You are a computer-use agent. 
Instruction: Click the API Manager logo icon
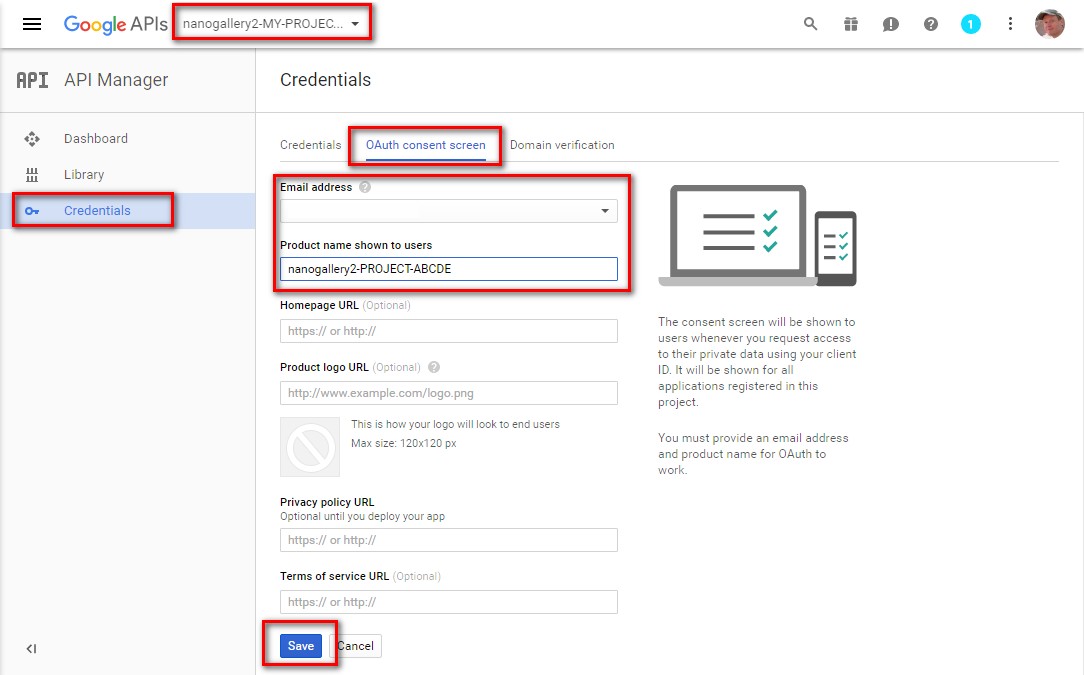32,80
